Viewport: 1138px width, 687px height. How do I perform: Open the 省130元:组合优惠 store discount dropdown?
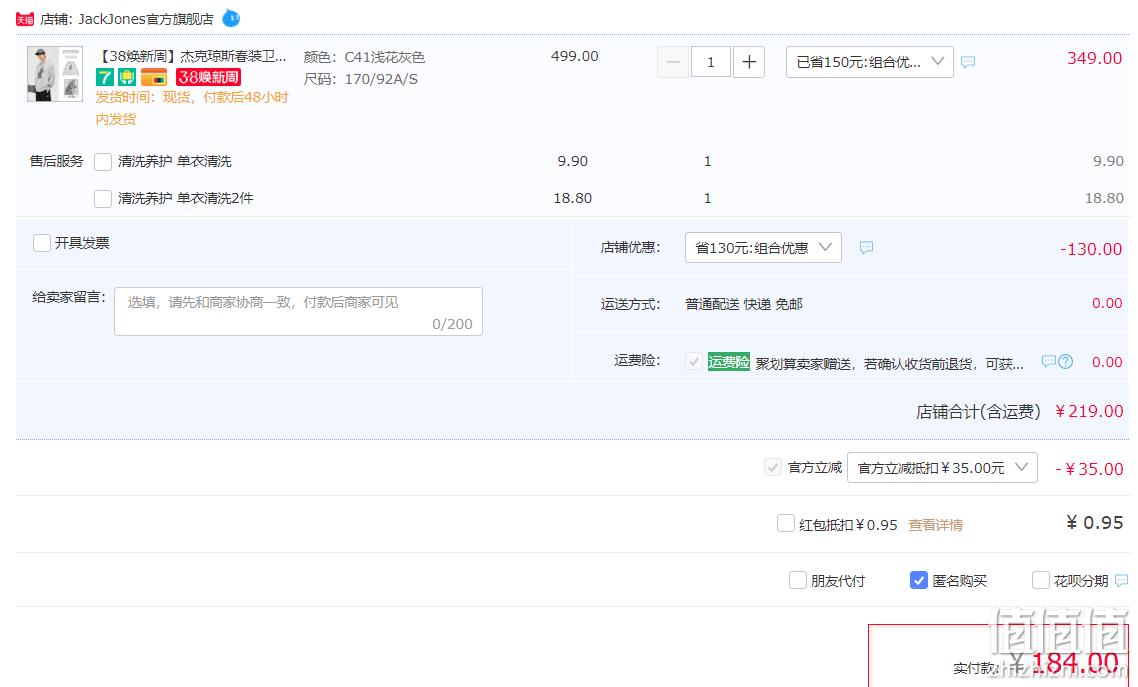pos(764,247)
